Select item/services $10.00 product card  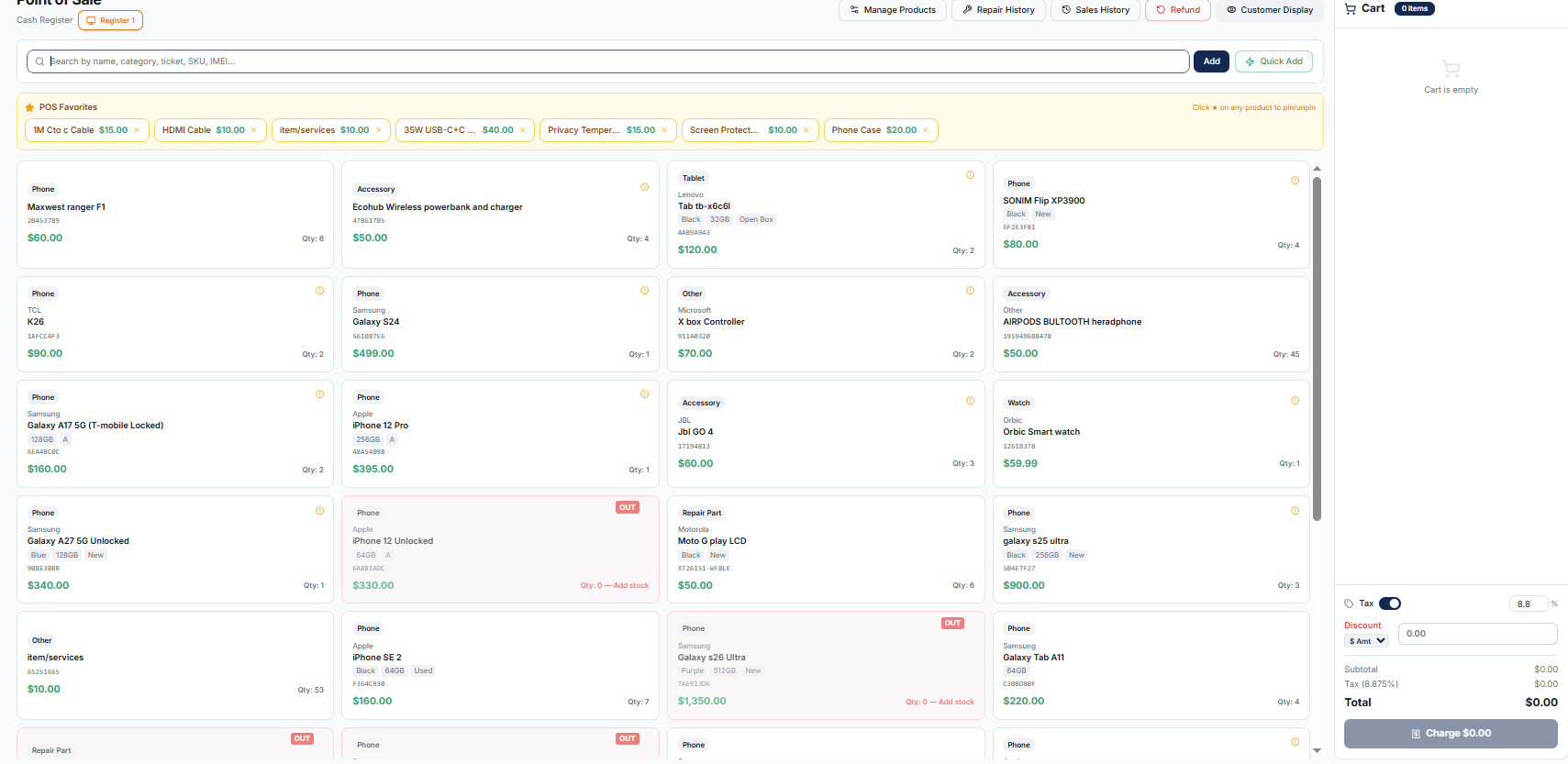(175, 665)
